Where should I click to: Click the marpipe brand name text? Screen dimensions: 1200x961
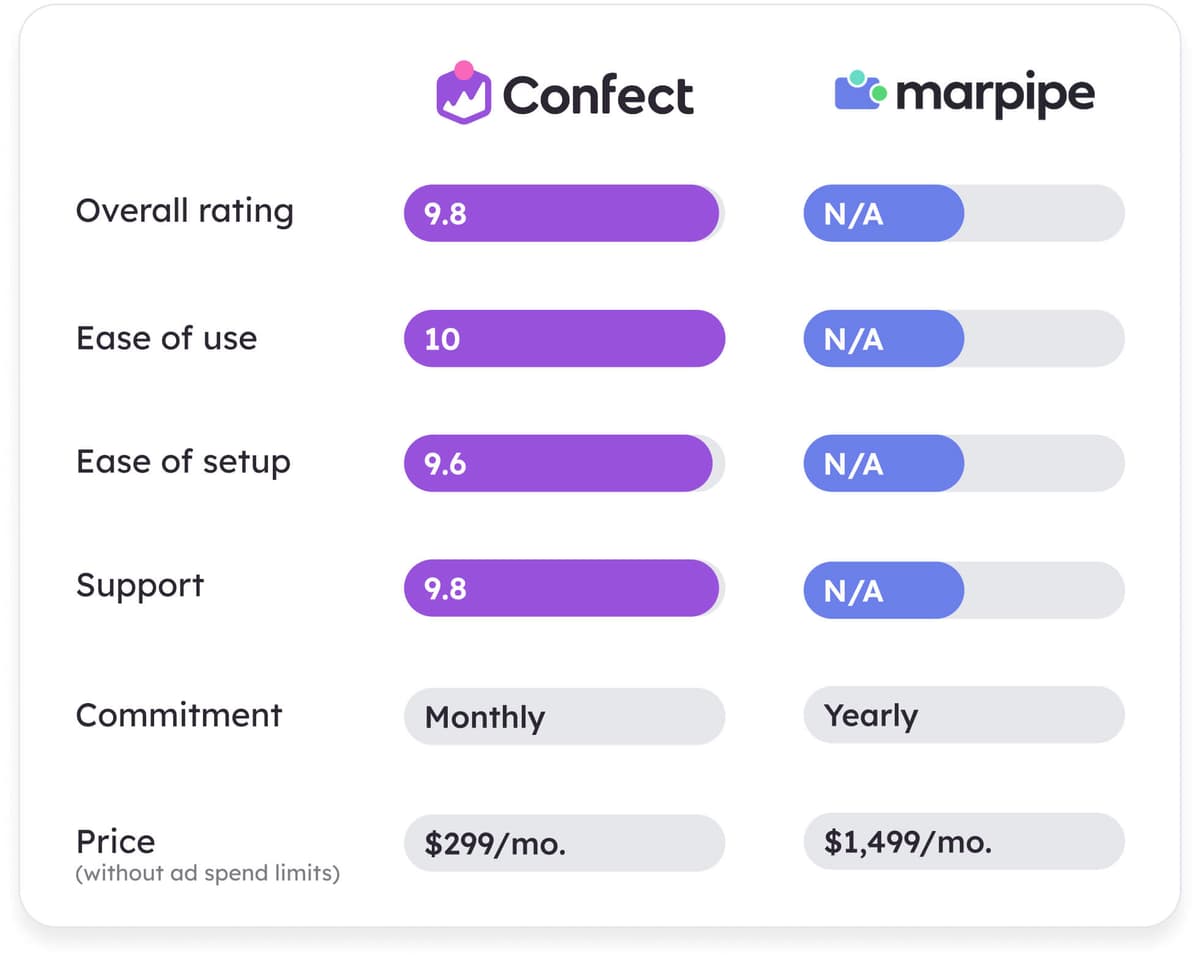point(995,95)
